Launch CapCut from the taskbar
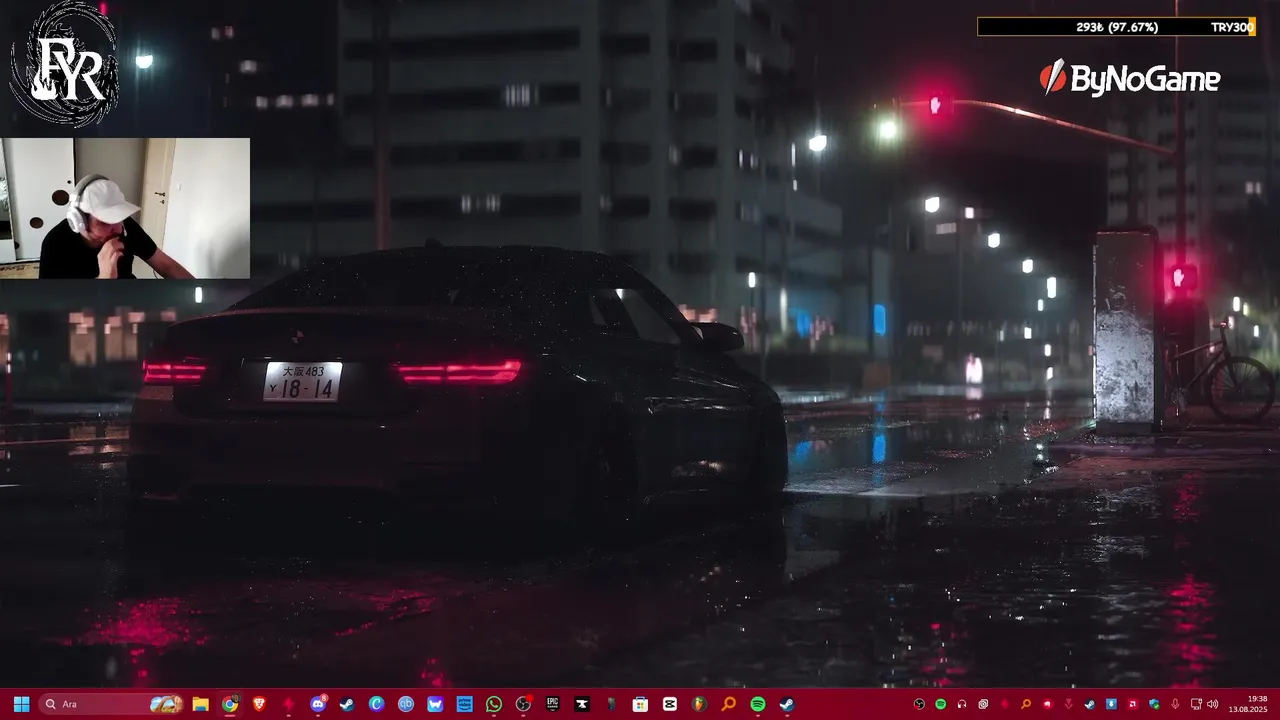Screen dimensions: 1280x720 click(x=670, y=704)
